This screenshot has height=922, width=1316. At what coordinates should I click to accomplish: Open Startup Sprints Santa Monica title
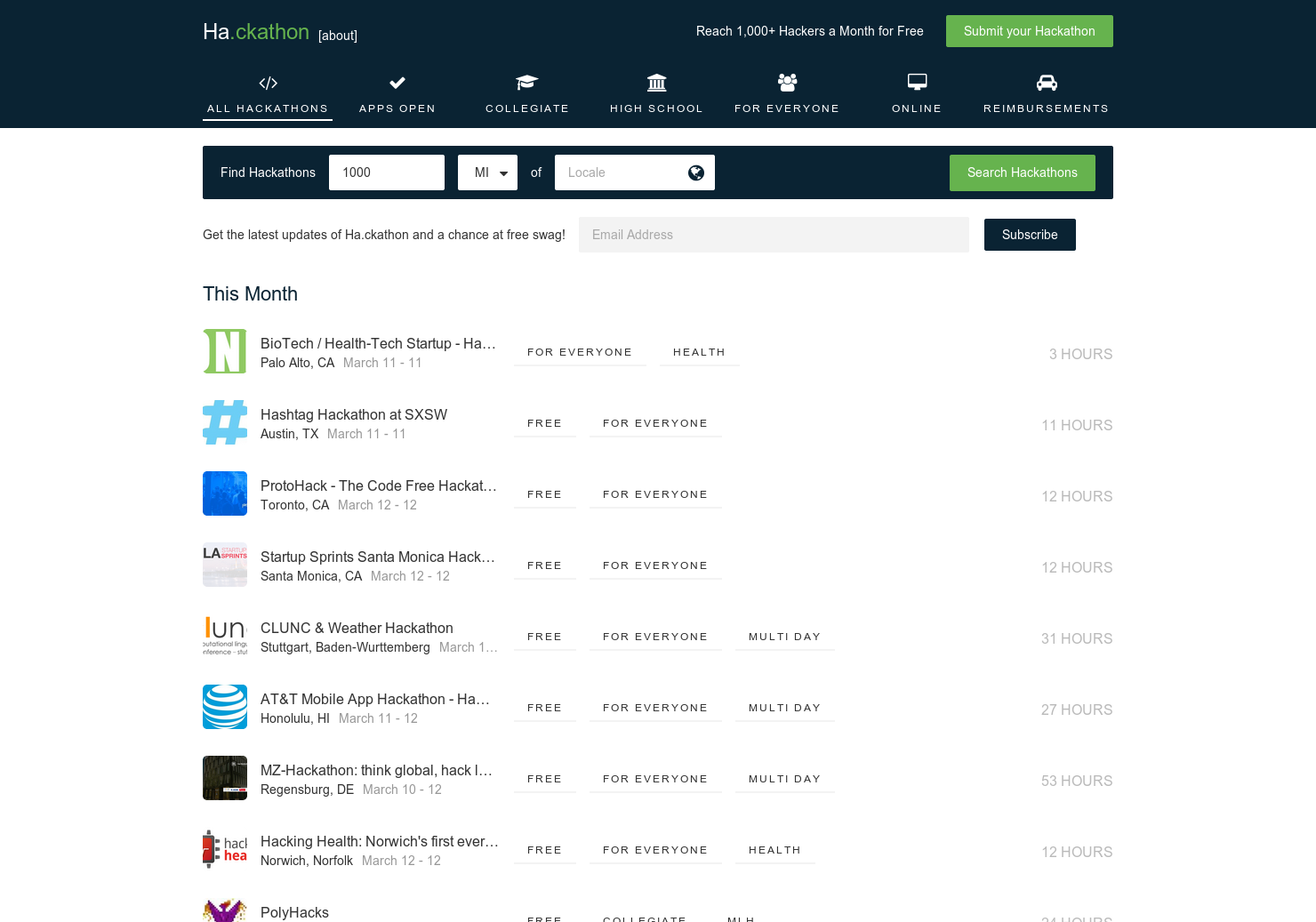[378, 557]
